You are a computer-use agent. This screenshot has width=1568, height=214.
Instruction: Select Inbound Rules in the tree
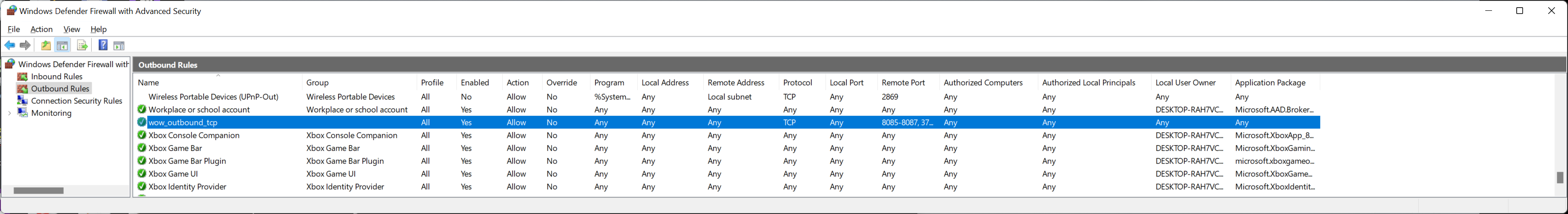[57, 76]
